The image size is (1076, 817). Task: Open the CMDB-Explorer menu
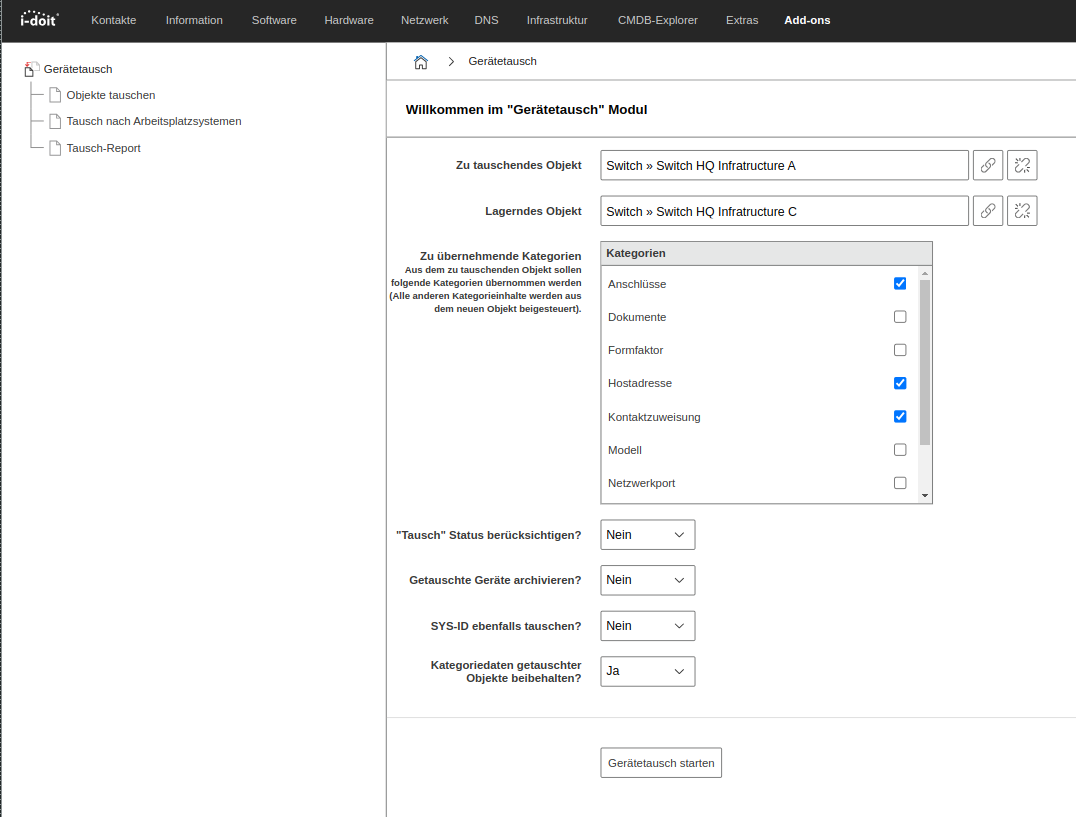tap(657, 21)
